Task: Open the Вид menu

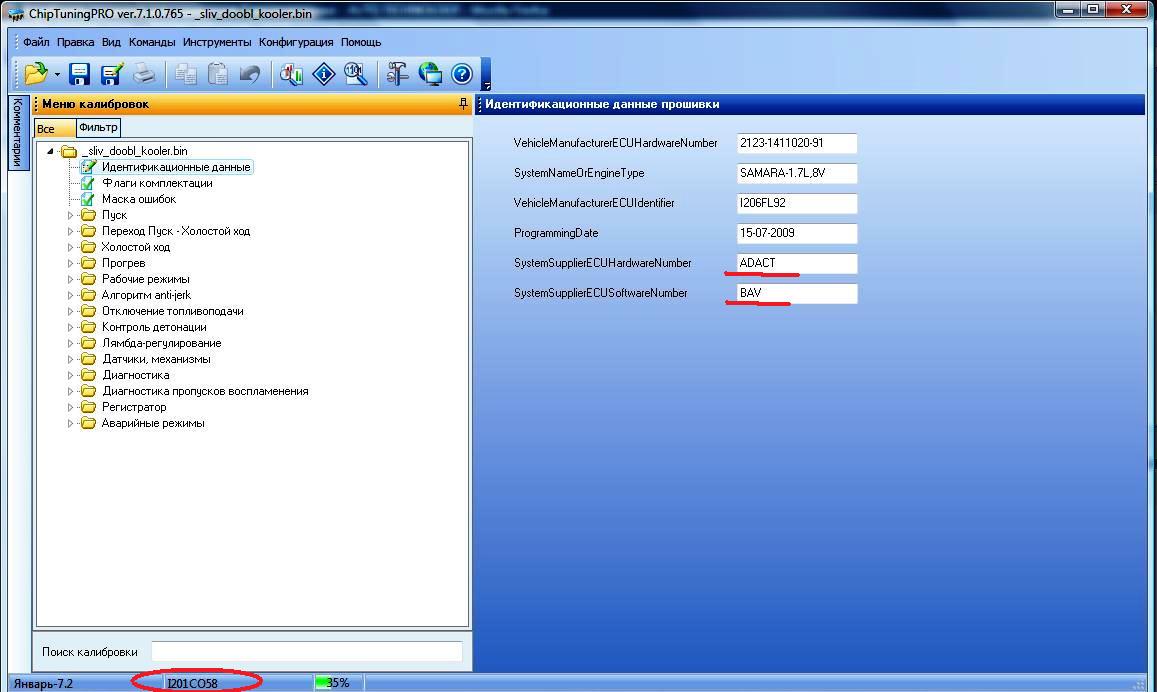Action: [x=111, y=42]
